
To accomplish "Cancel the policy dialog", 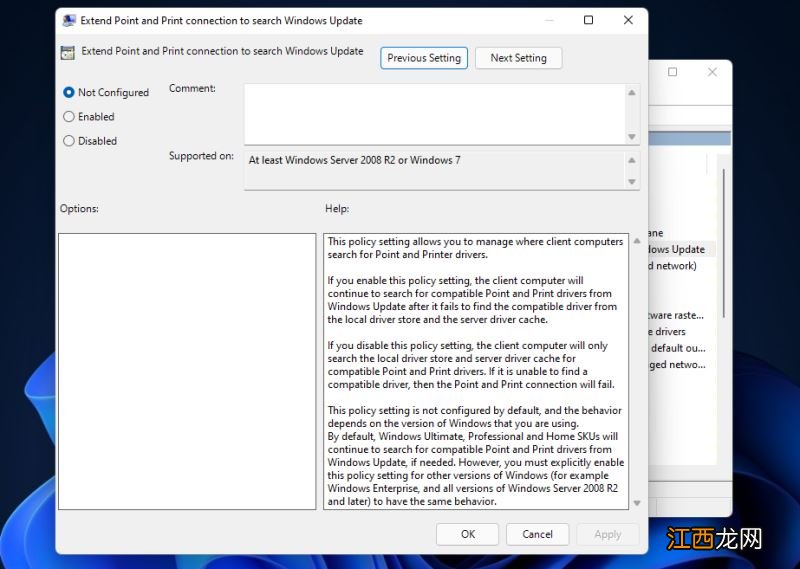I will point(537,534).
